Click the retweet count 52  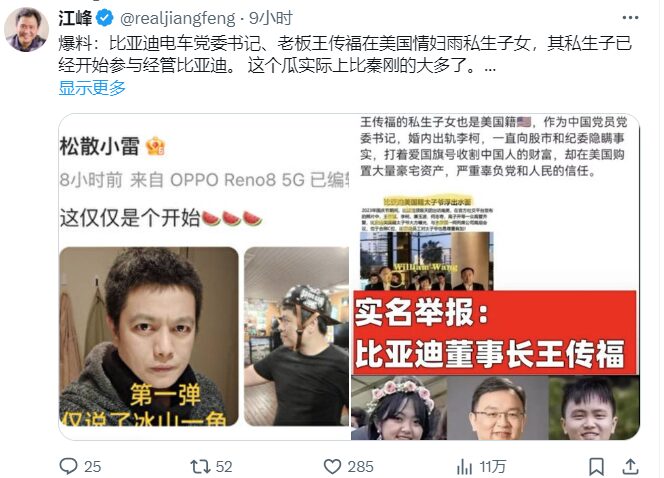(x=224, y=467)
